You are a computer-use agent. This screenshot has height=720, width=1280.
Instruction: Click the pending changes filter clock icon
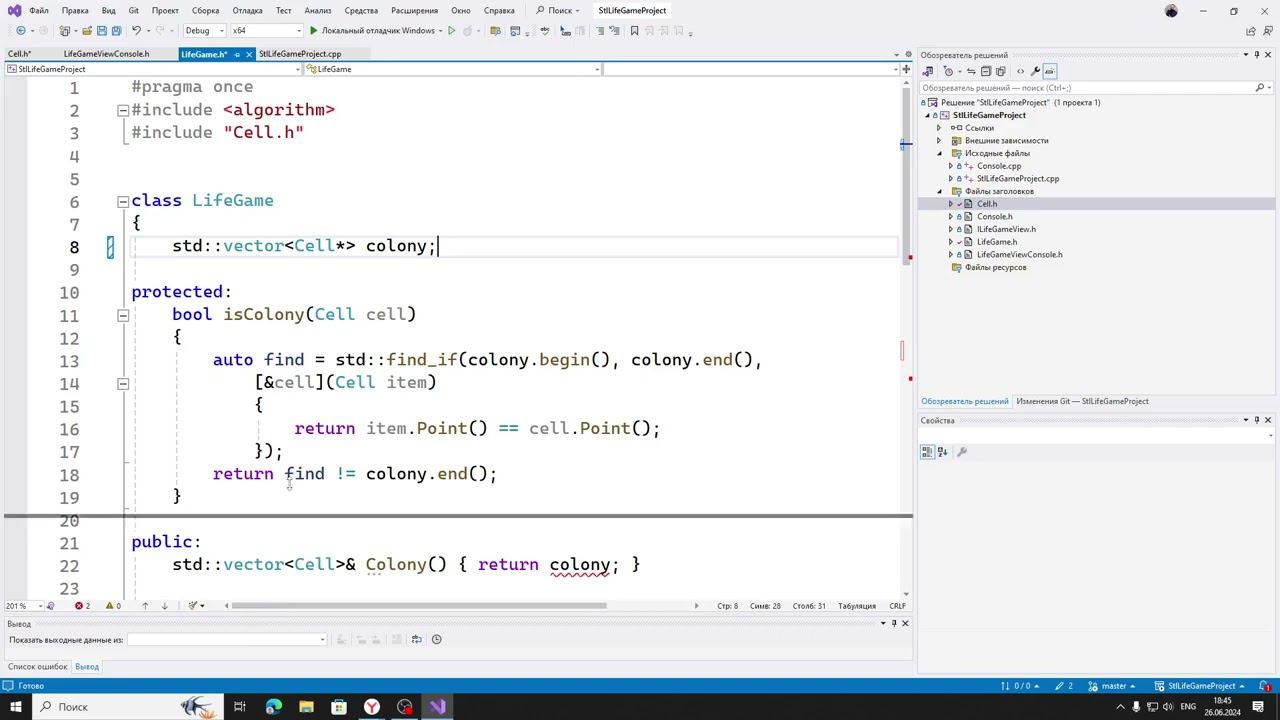(949, 71)
